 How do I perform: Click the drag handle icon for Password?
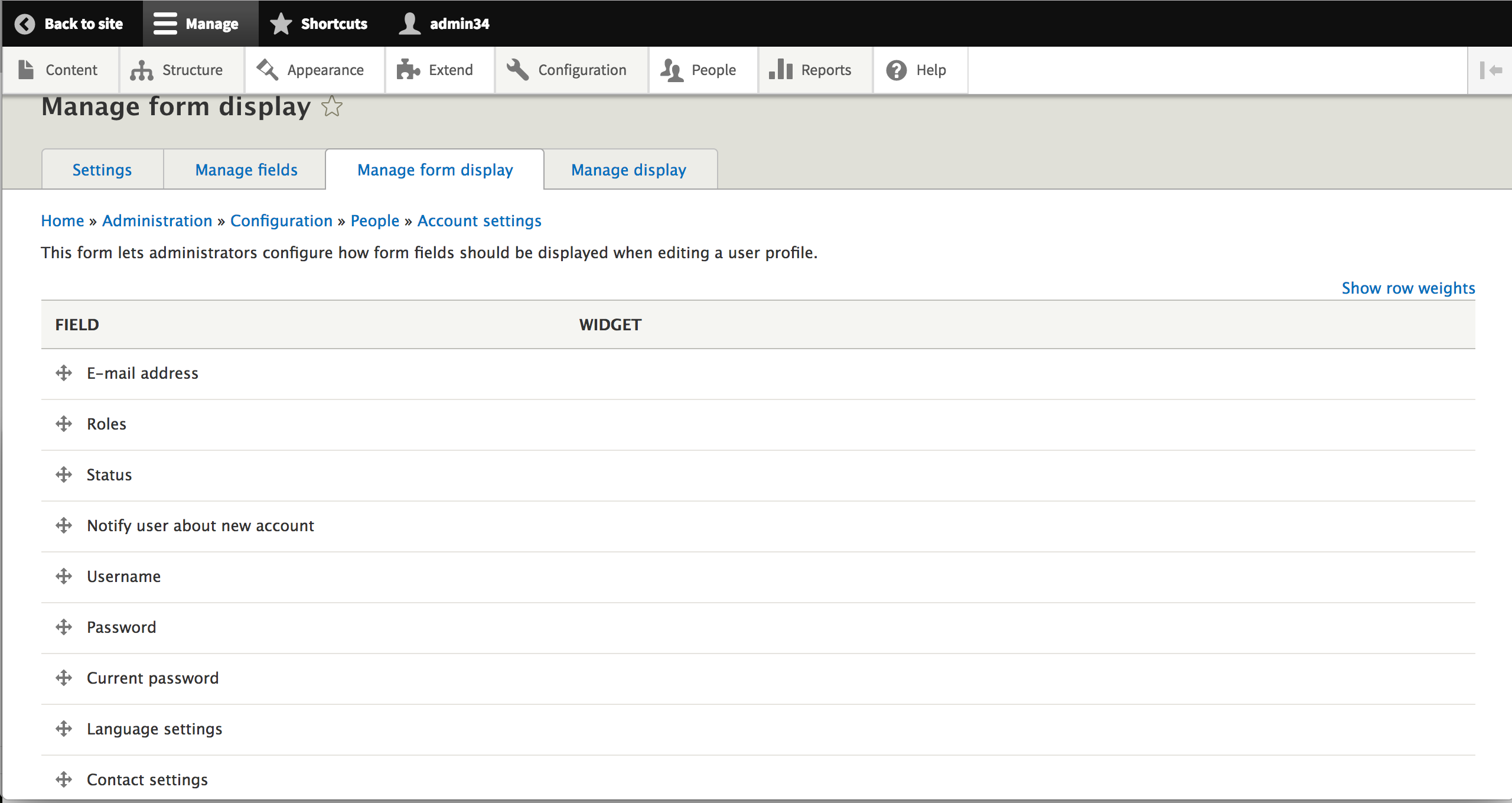64,626
